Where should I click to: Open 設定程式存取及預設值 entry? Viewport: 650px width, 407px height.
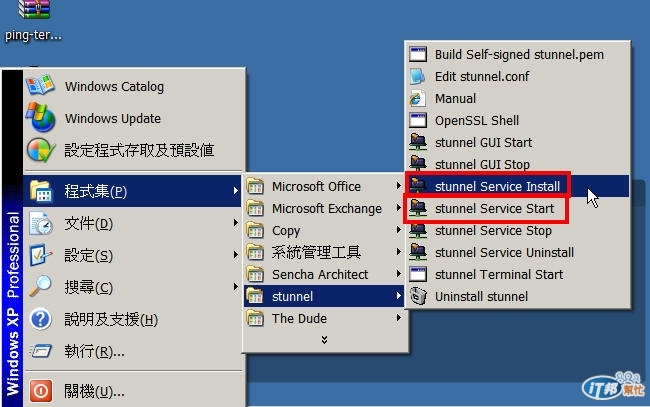tap(133, 150)
